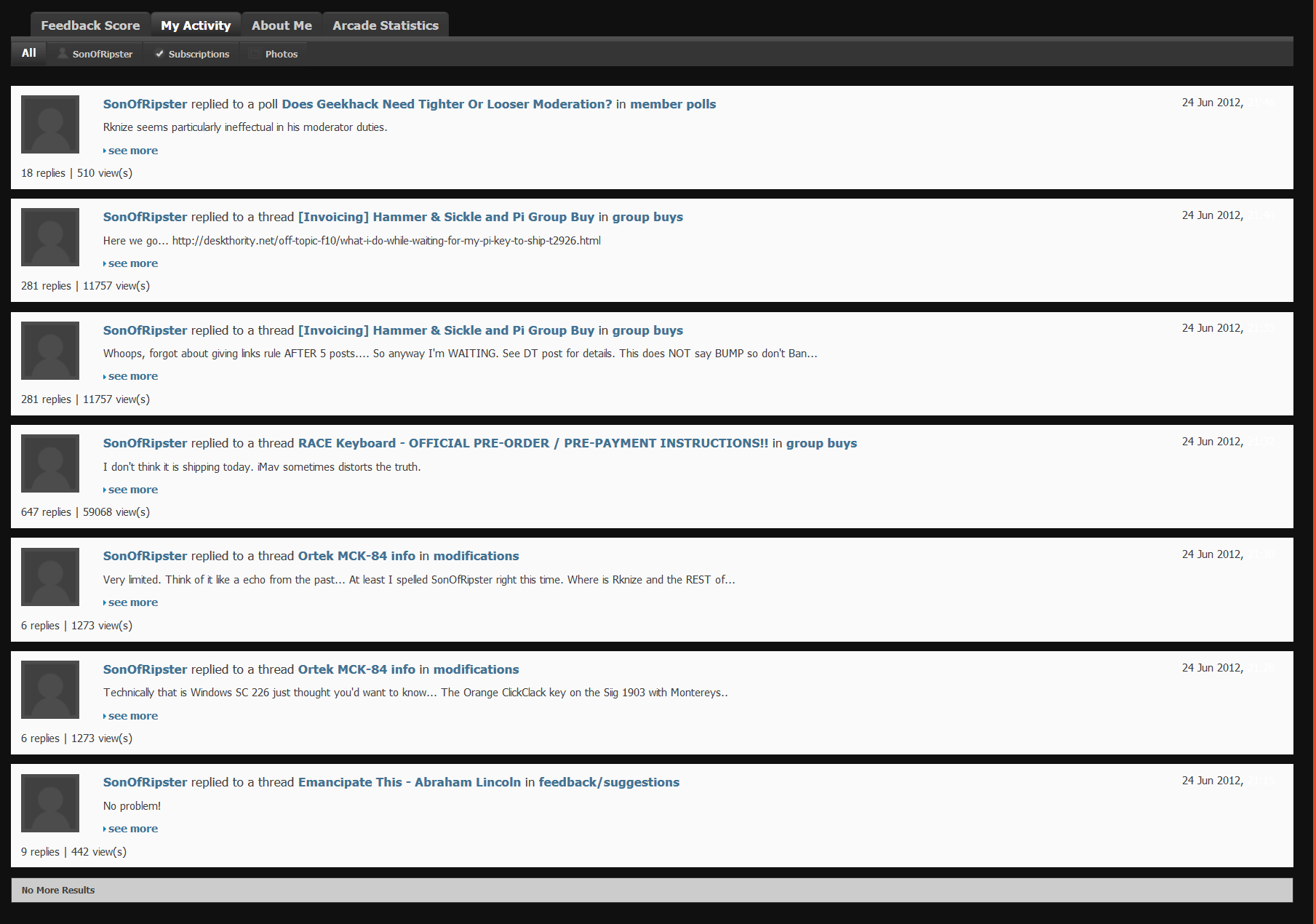Select the All activity filter
Screen dimensions: 1316x924
pos(29,53)
